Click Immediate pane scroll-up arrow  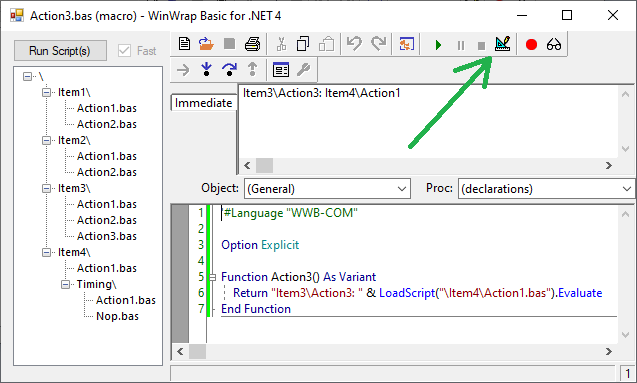(x=626, y=94)
